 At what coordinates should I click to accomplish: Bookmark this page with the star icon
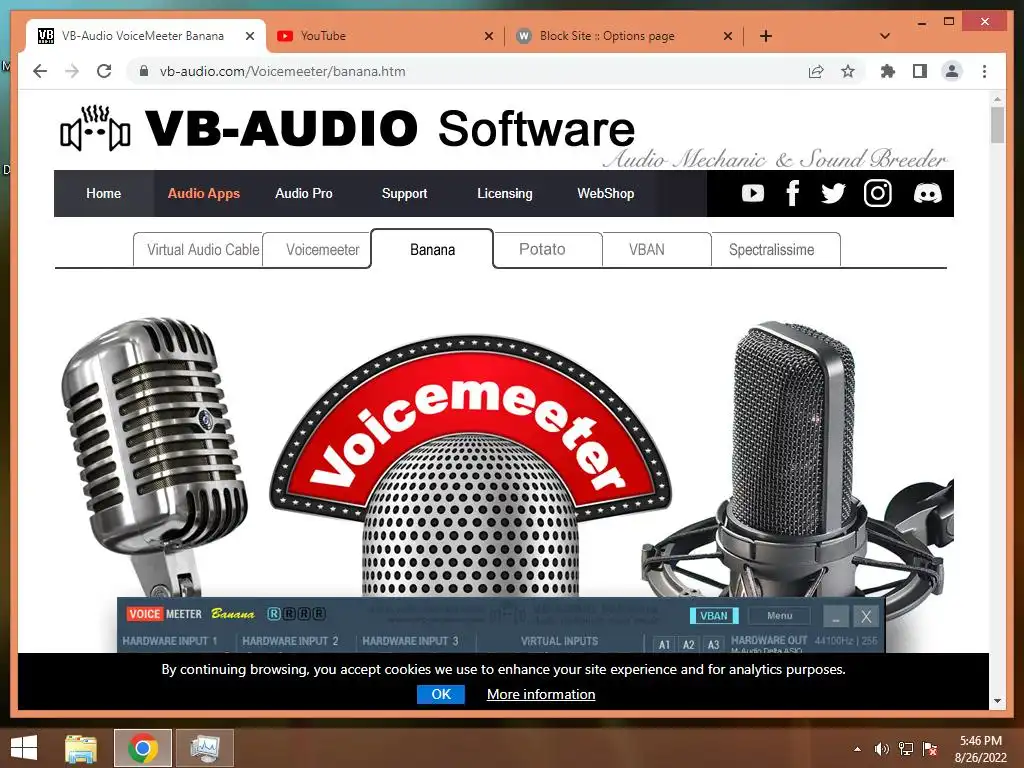[848, 71]
